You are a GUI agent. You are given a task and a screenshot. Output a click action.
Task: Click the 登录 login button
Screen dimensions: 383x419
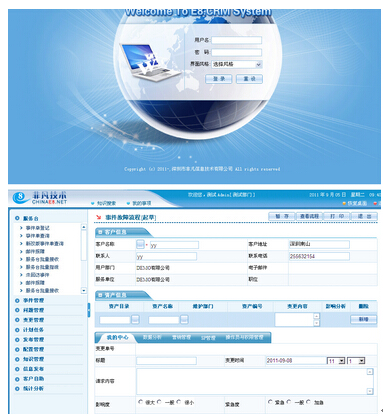(x=218, y=79)
